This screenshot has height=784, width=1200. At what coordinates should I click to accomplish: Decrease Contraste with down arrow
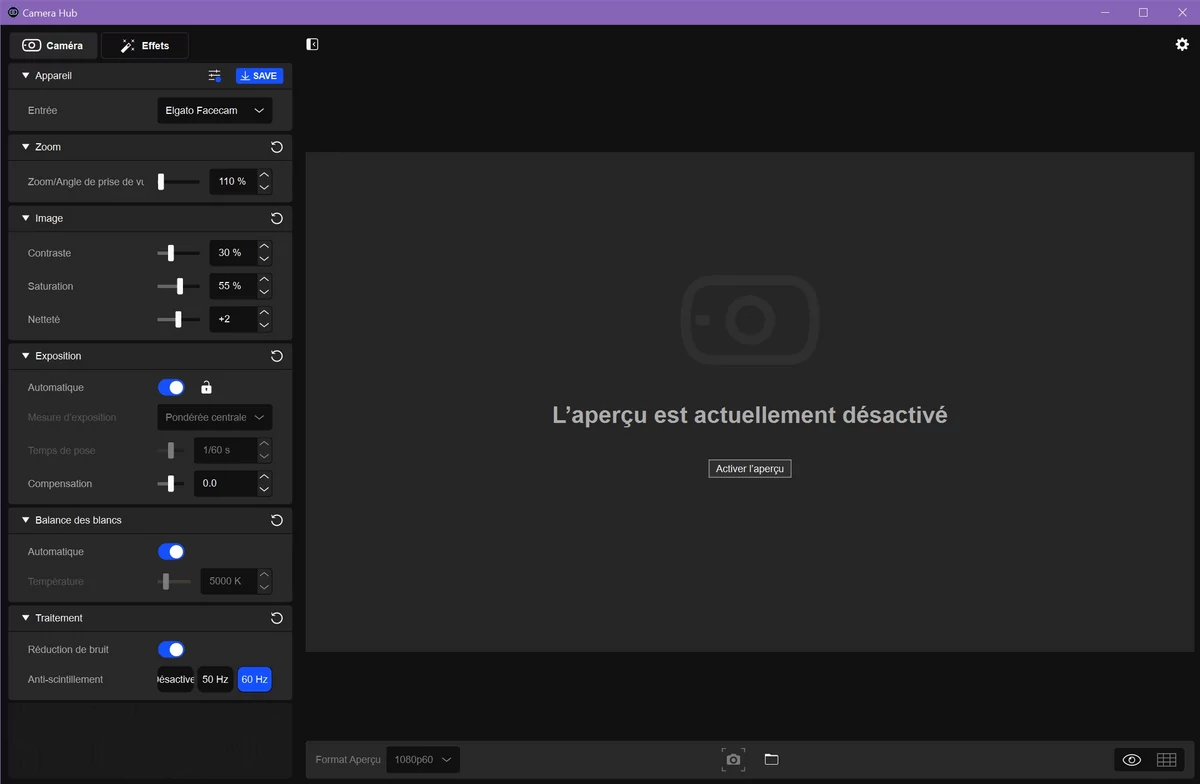coord(264,259)
